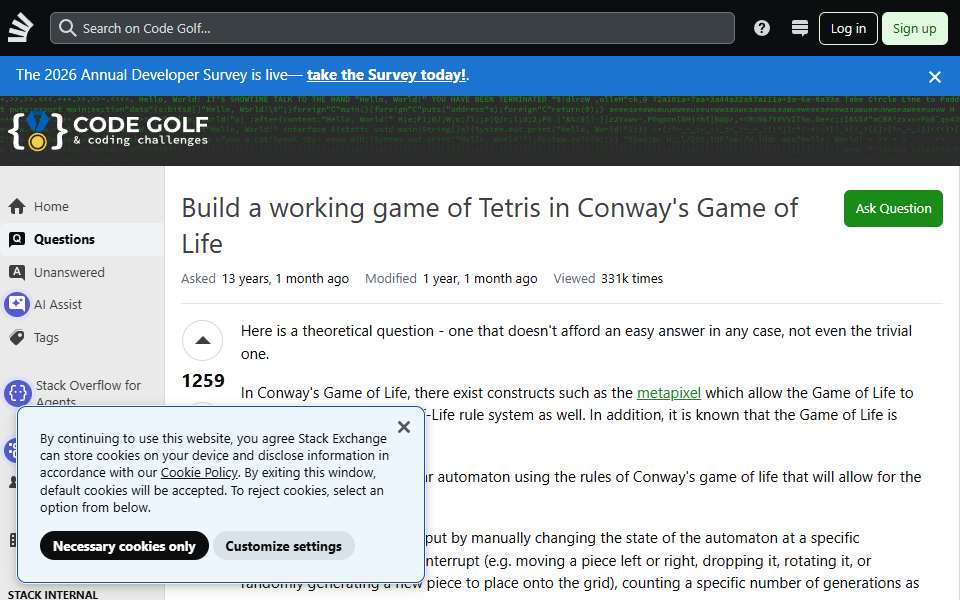
Task: Click the Modified 1 year, 1 month ago text
Action: pos(451,279)
